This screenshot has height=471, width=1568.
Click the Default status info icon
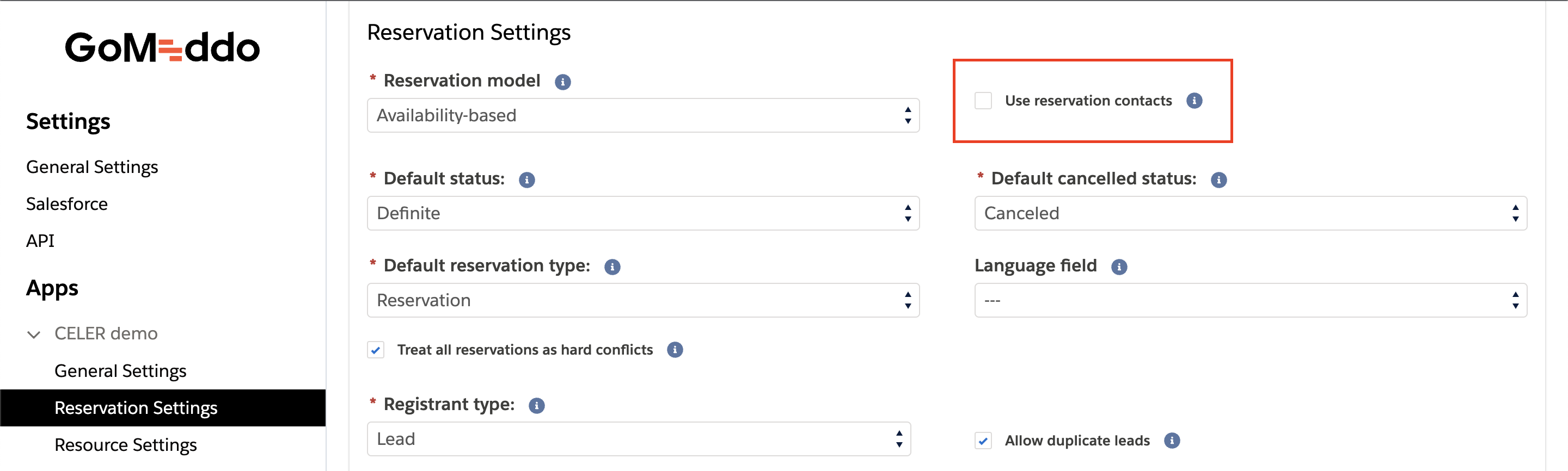point(527,179)
